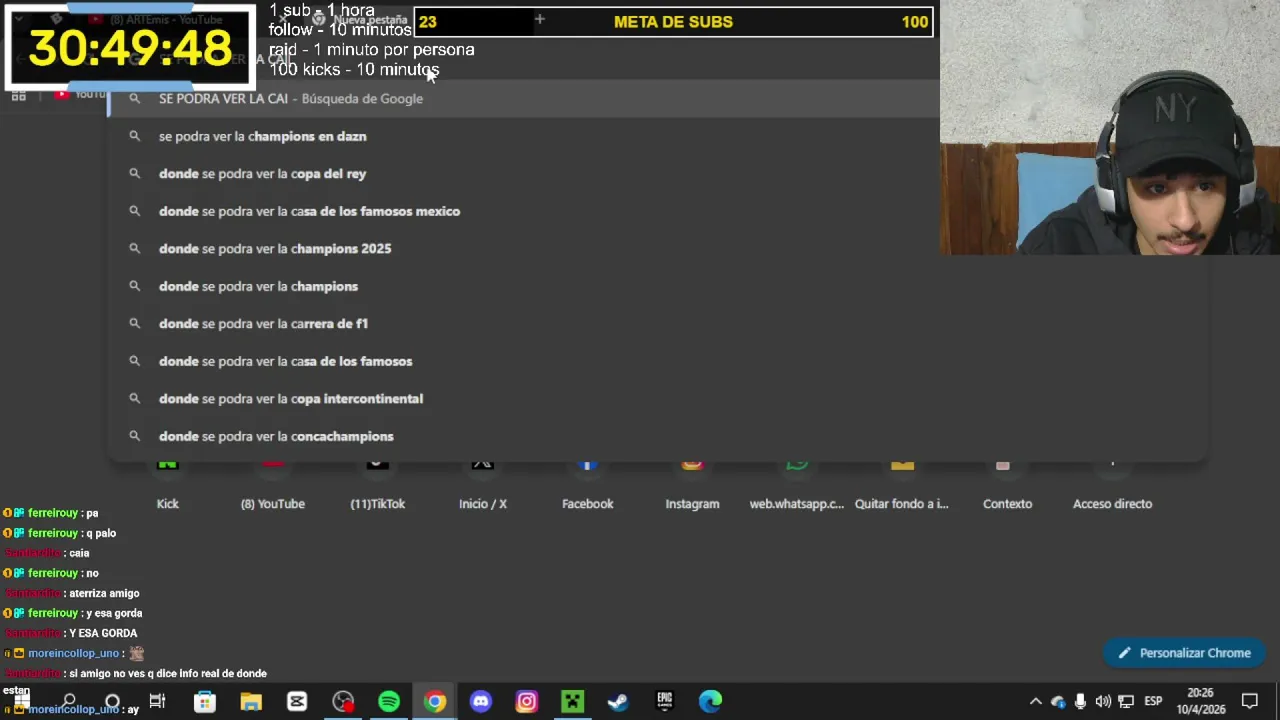Open the Quitar fondo a i... shortcut
Image resolution: width=1280 pixels, height=720 pixels.
[x=902, y=485]
